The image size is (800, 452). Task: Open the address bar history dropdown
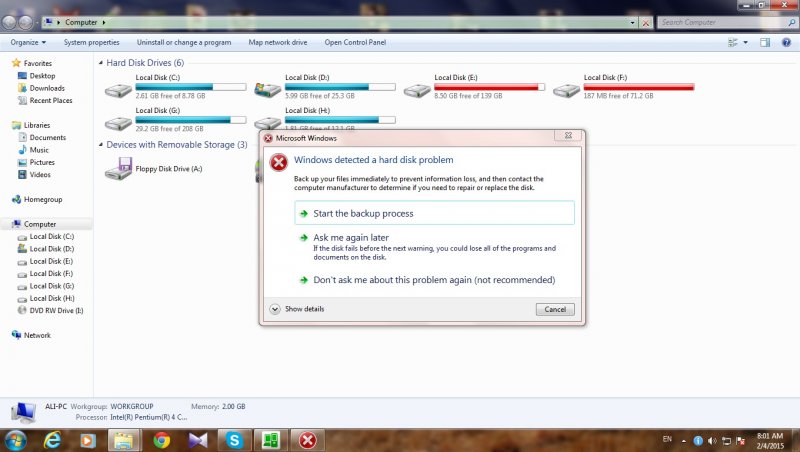click(x=633, y=22)
